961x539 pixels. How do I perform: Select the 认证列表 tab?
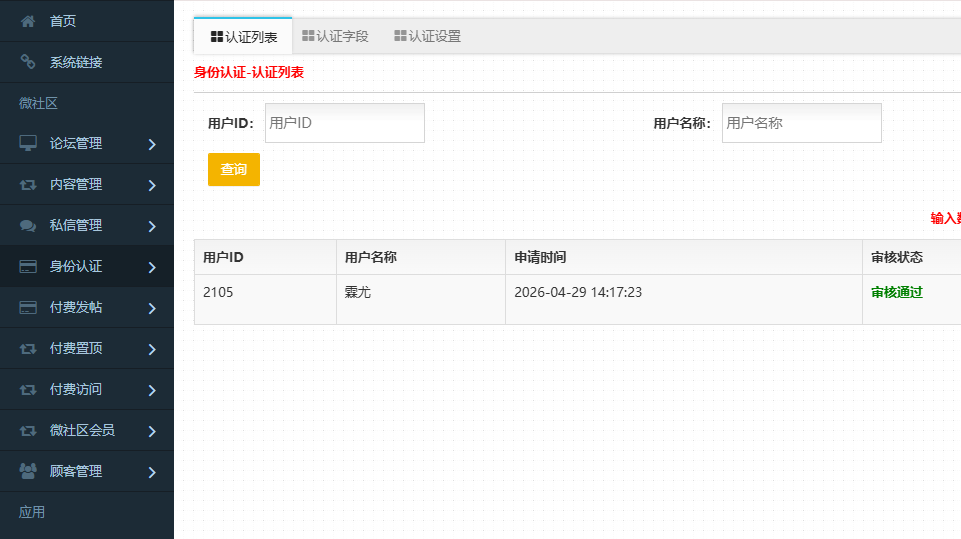click(x=243, y=37)
